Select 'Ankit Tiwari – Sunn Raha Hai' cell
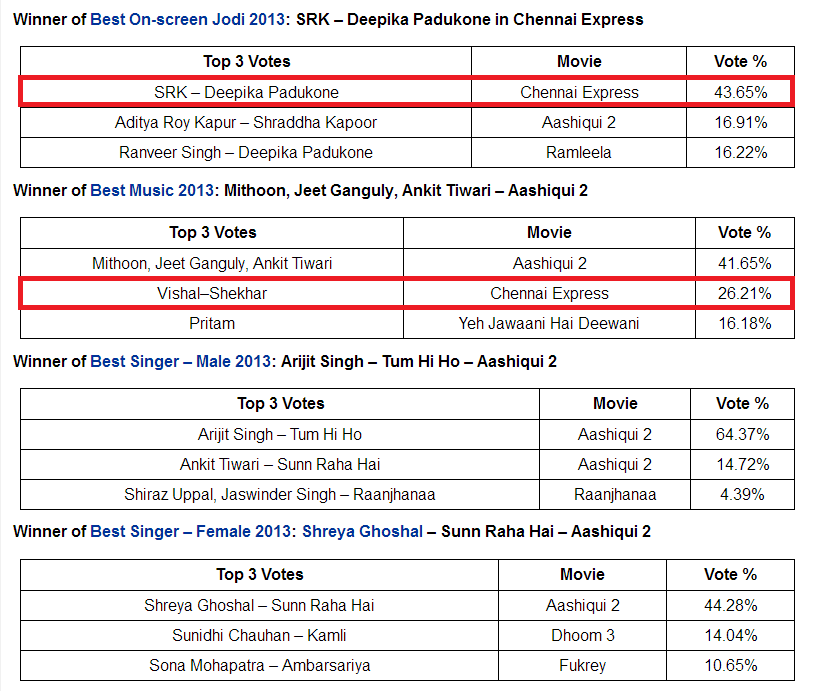This screenshot has height=691, width=814. click(280, 464)
